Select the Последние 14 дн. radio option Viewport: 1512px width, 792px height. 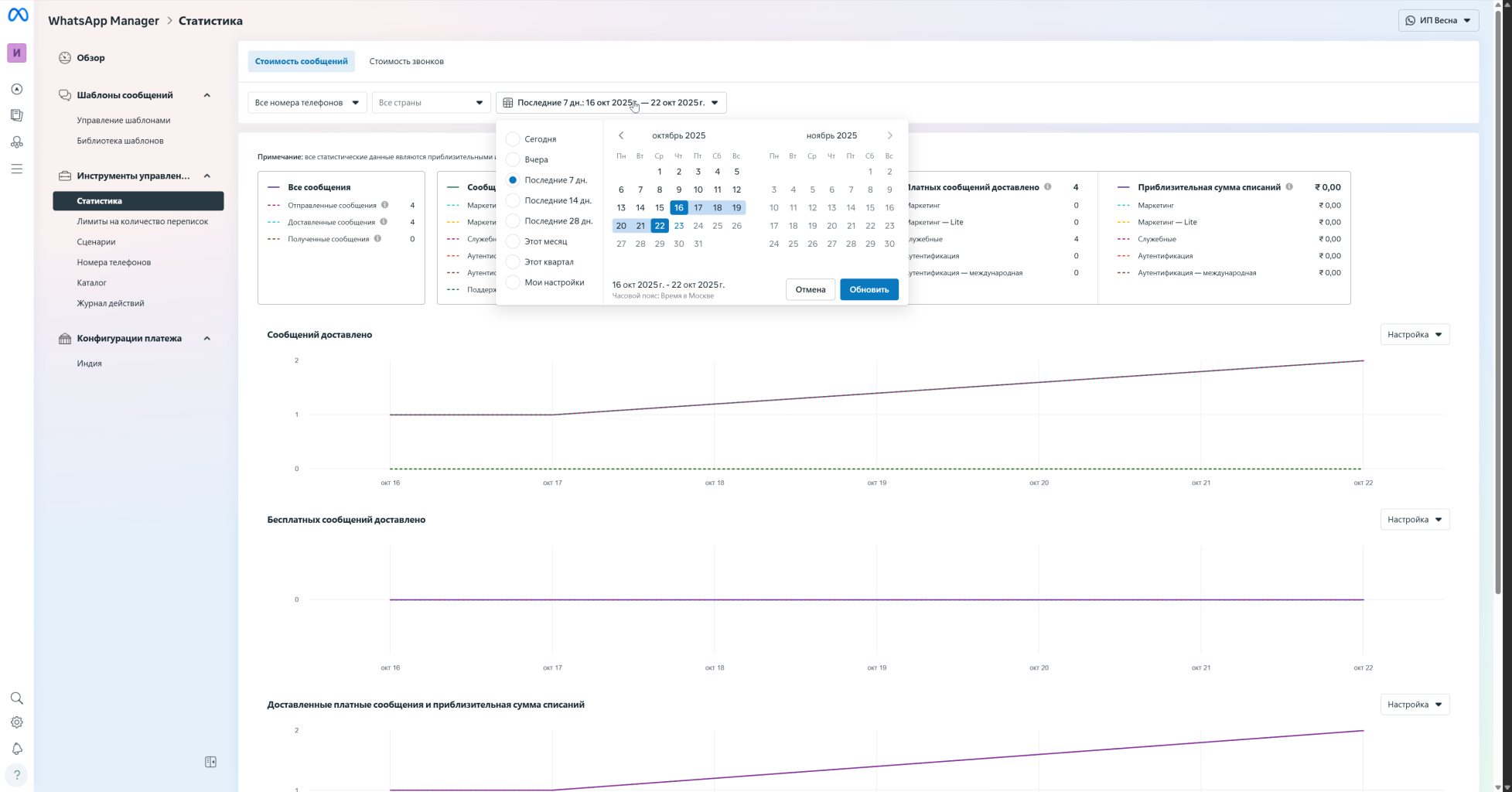pos(513,200)
